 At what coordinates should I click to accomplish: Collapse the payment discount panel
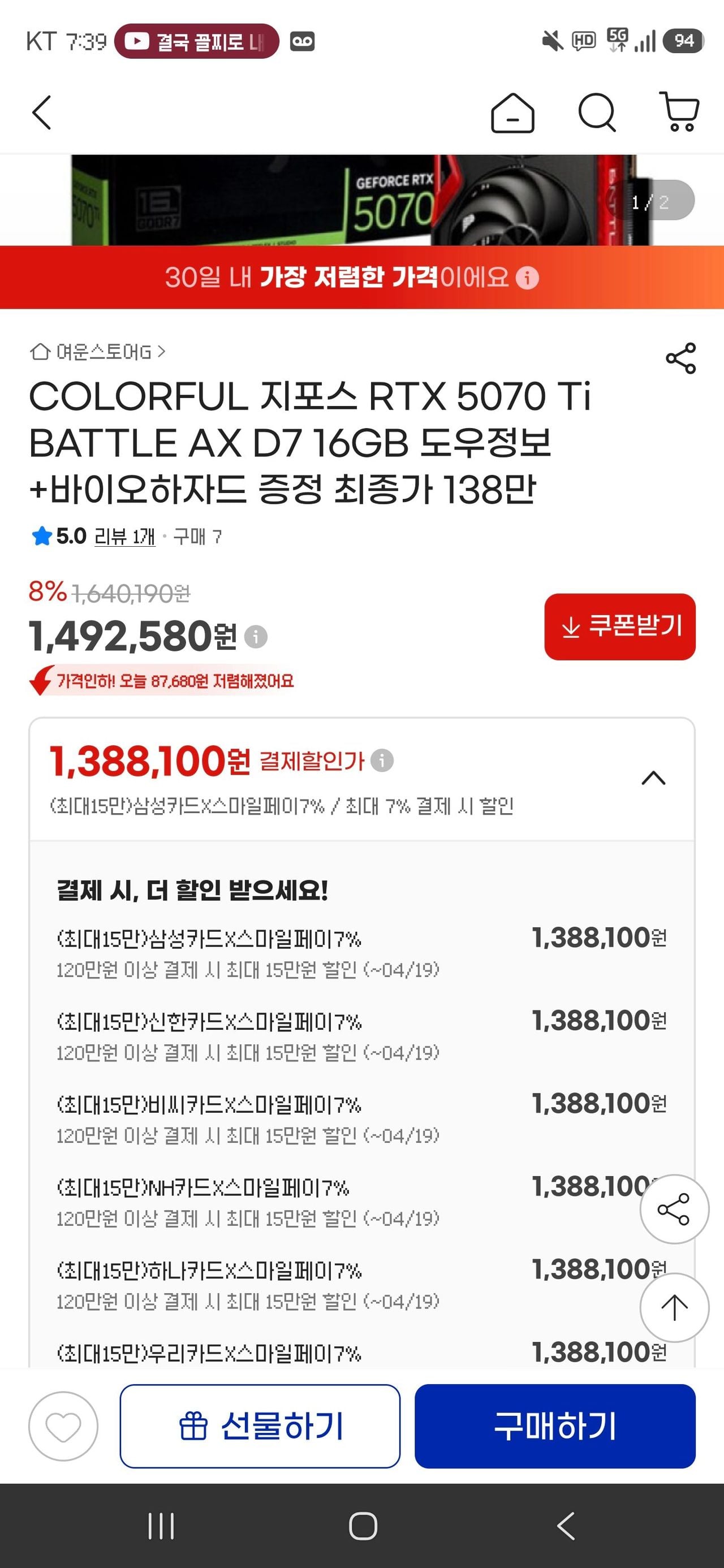[x=653, y=778]
